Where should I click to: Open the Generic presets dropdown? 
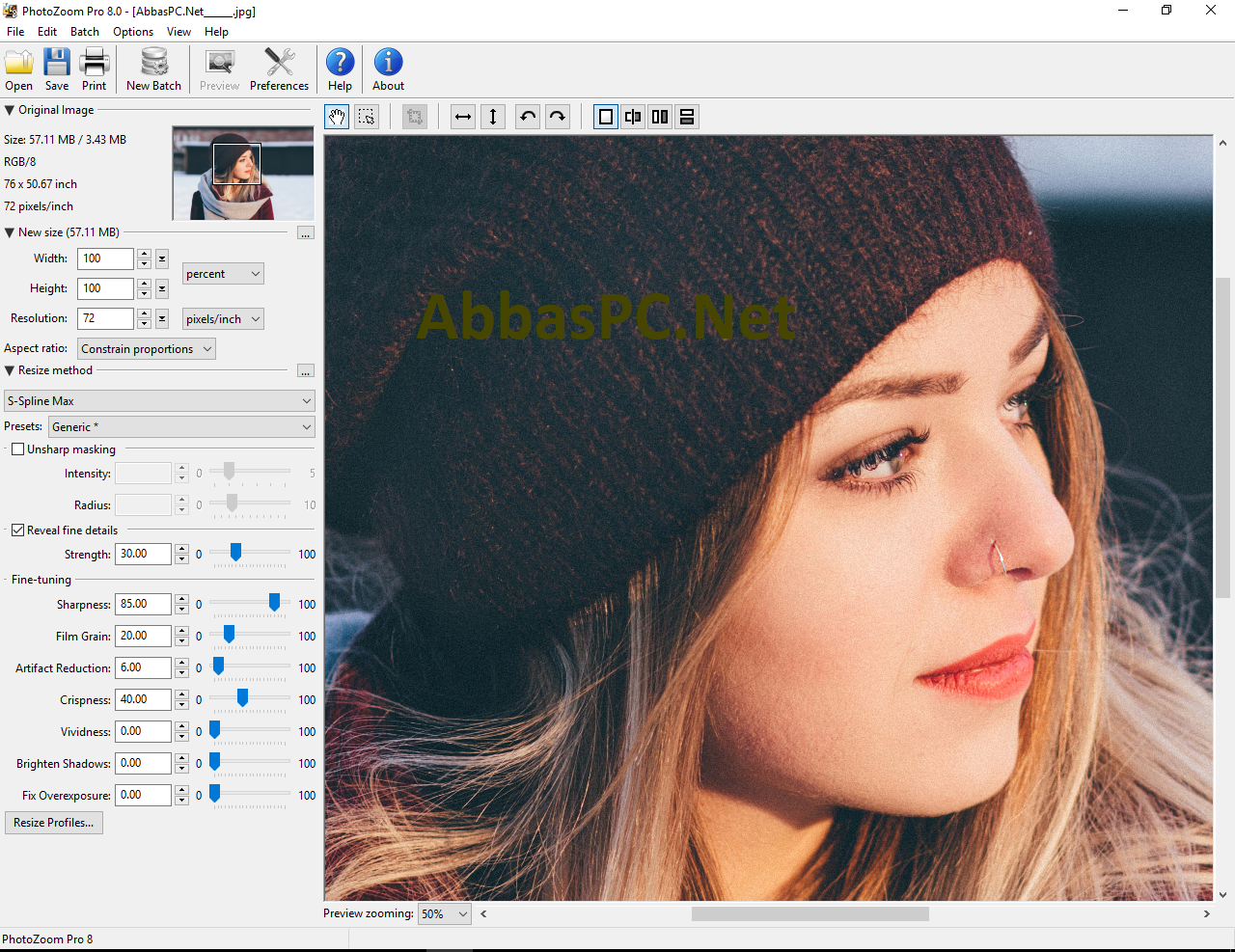181,427
